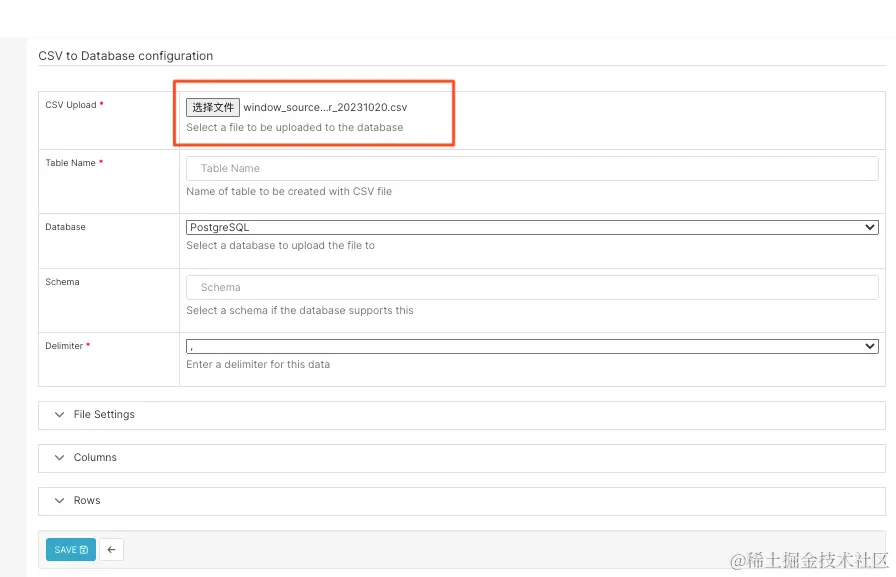Viewport: 896px width, 577px height.
Task: Open the Delimiter dropdown
Action: 532,346
